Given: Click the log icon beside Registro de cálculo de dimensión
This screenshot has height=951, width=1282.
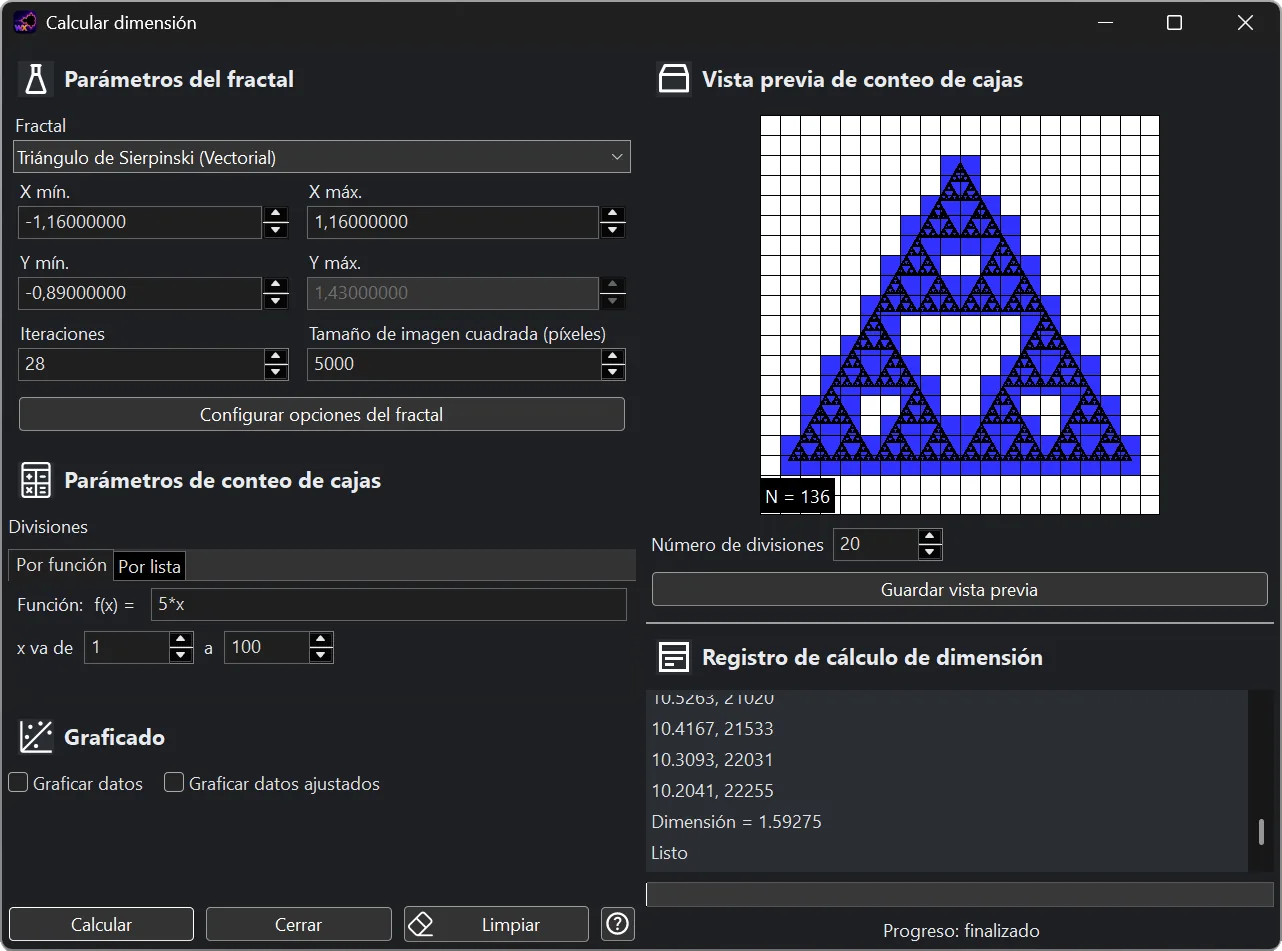Looking at the screenshot, I should (x=674, y=657).
